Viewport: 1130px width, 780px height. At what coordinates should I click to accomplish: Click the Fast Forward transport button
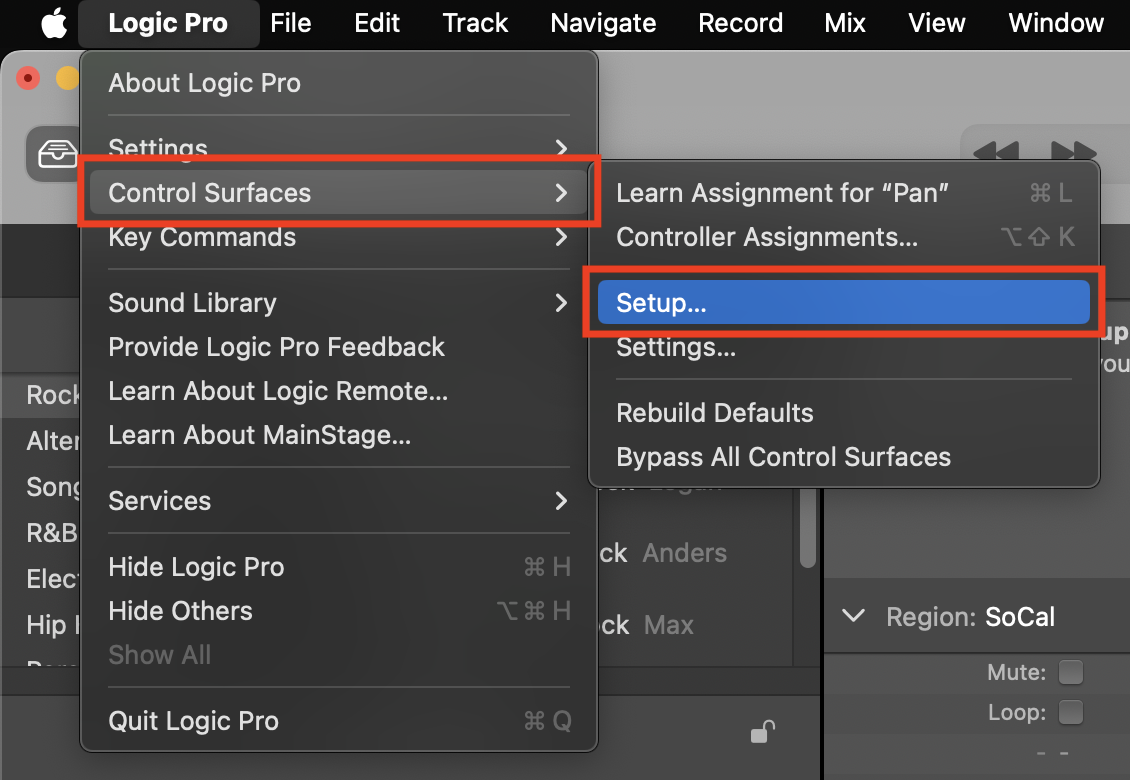coord(1074,153)
